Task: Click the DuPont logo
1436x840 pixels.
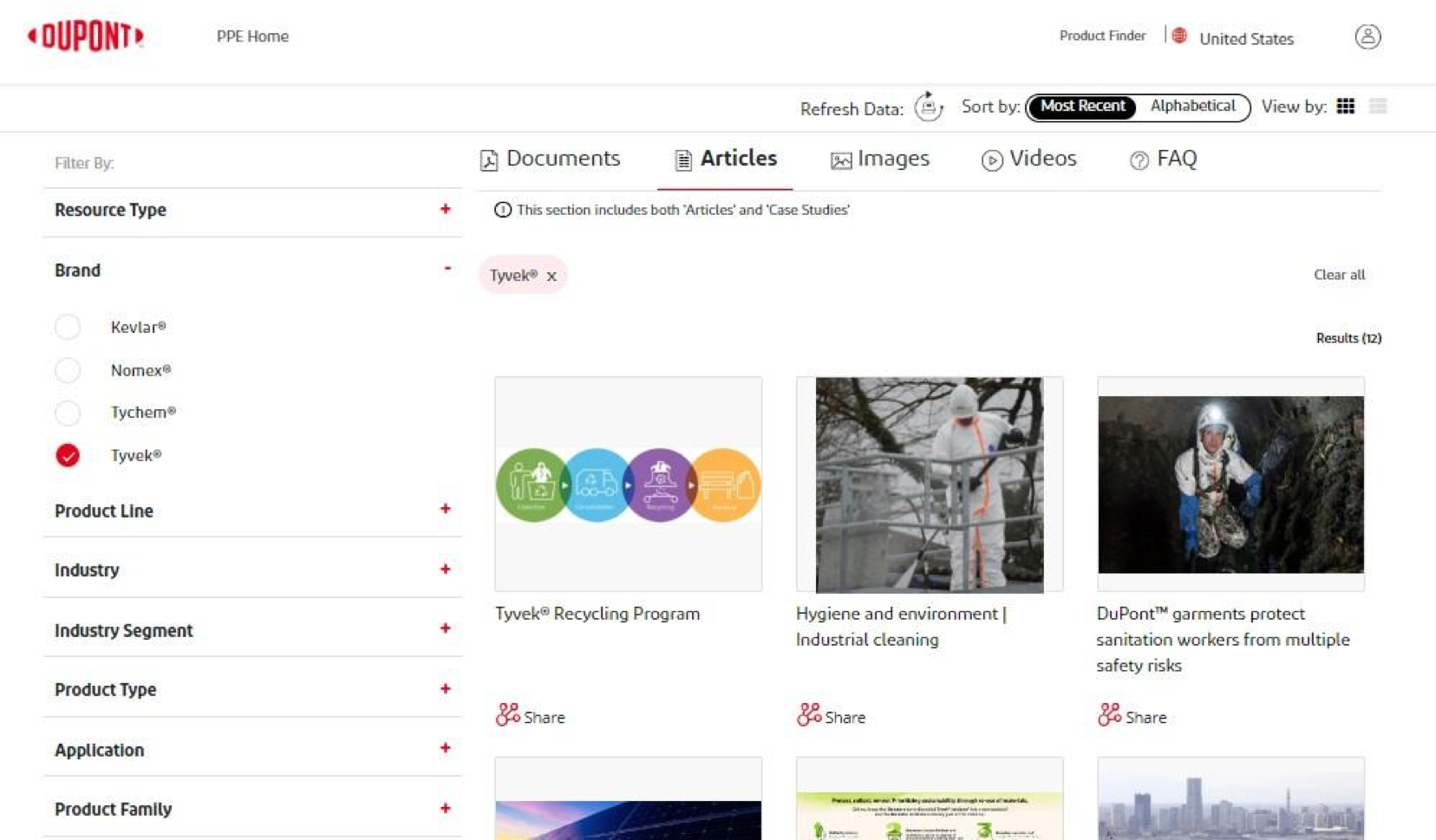Action: [86, 36]
